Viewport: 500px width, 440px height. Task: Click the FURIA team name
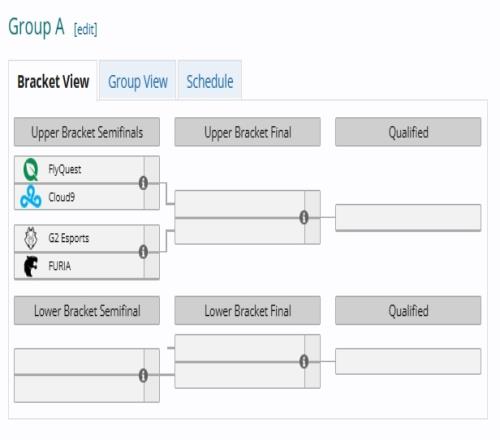coord(60,266)
